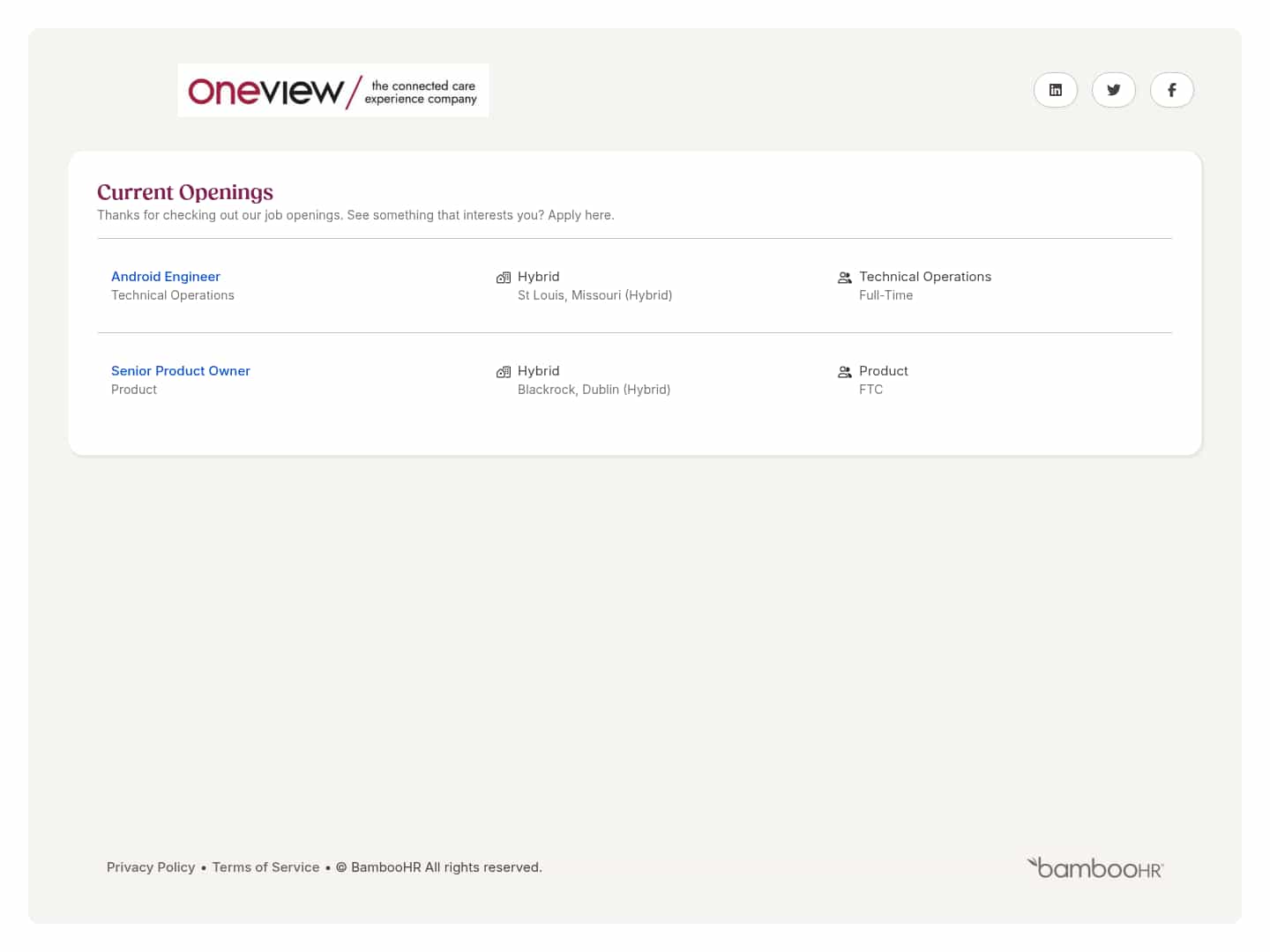Click the Full-Time employment type label

(885, 295)
